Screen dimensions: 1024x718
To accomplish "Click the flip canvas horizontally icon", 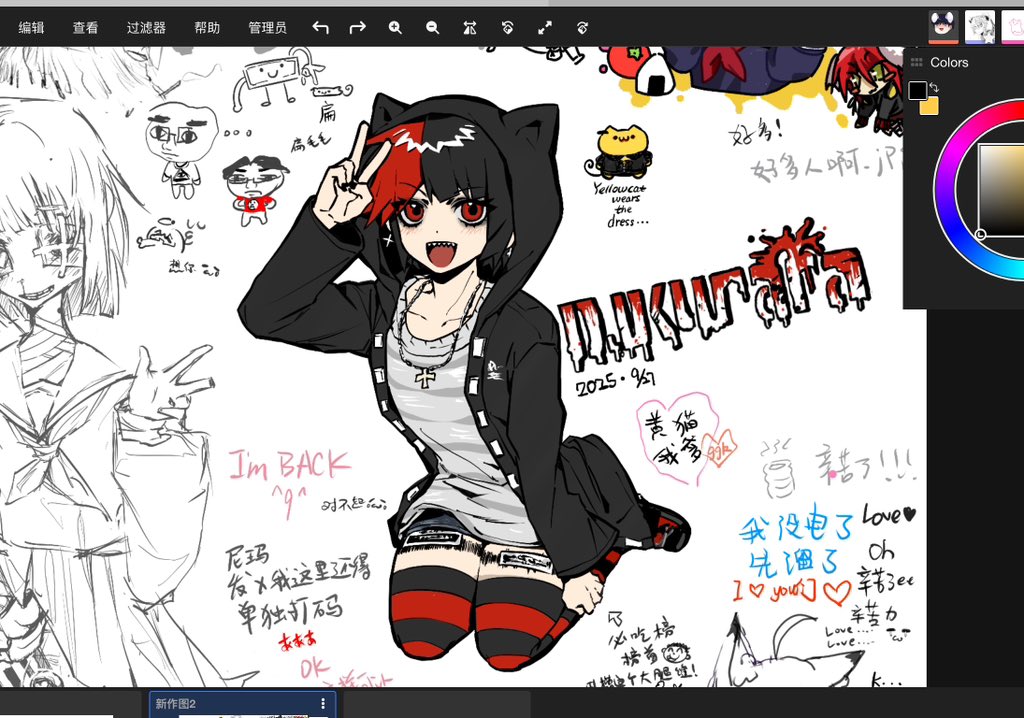I will [x=470, y=27].
